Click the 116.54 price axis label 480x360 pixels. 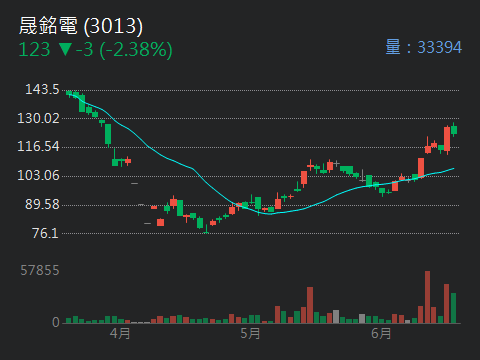[x=38, y=146]
